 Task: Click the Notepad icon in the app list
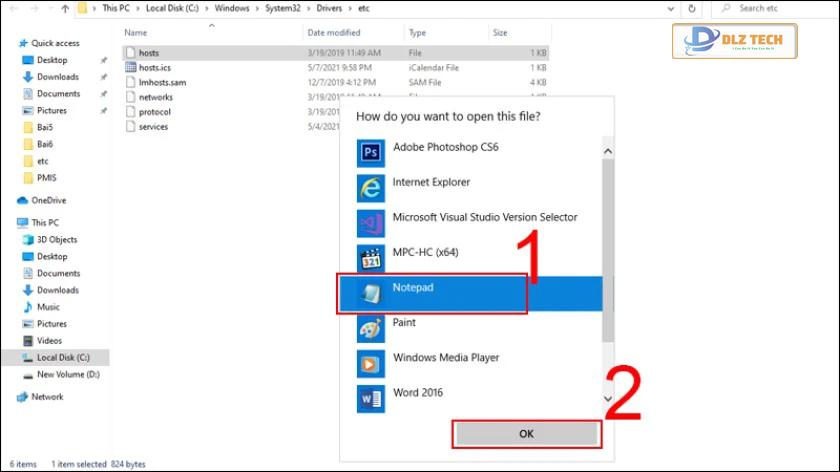click(371, 293)
